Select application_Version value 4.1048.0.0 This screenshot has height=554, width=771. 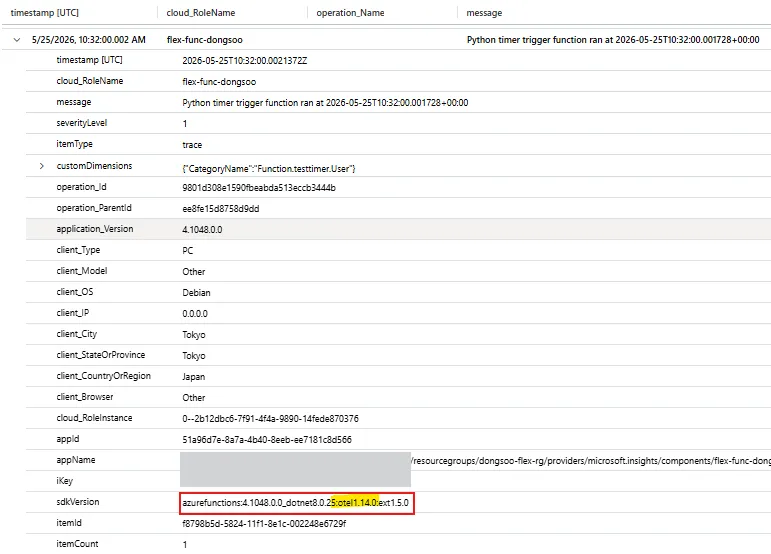coord(202,230)
